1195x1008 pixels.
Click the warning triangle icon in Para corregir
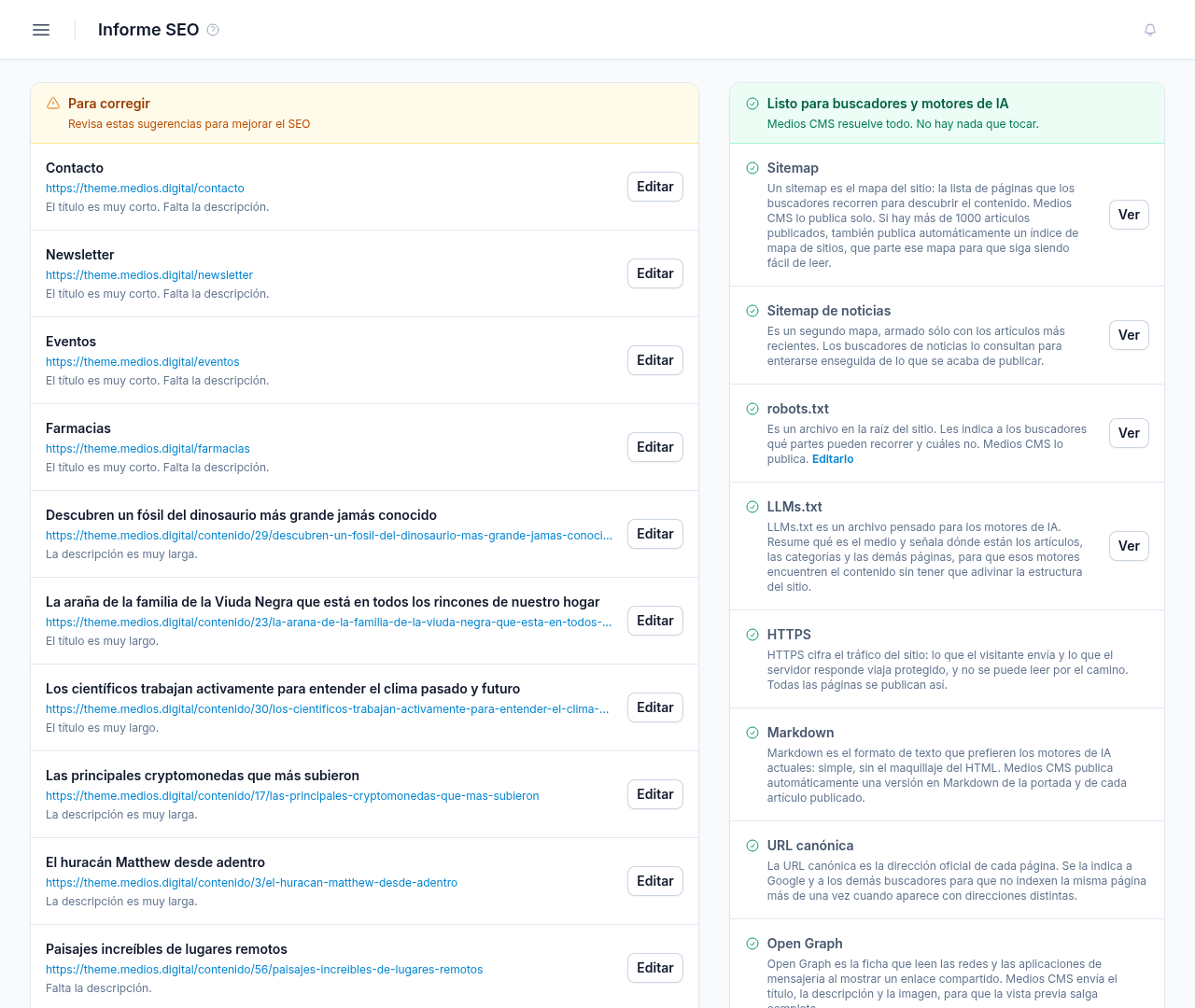[x=53, y=104]
